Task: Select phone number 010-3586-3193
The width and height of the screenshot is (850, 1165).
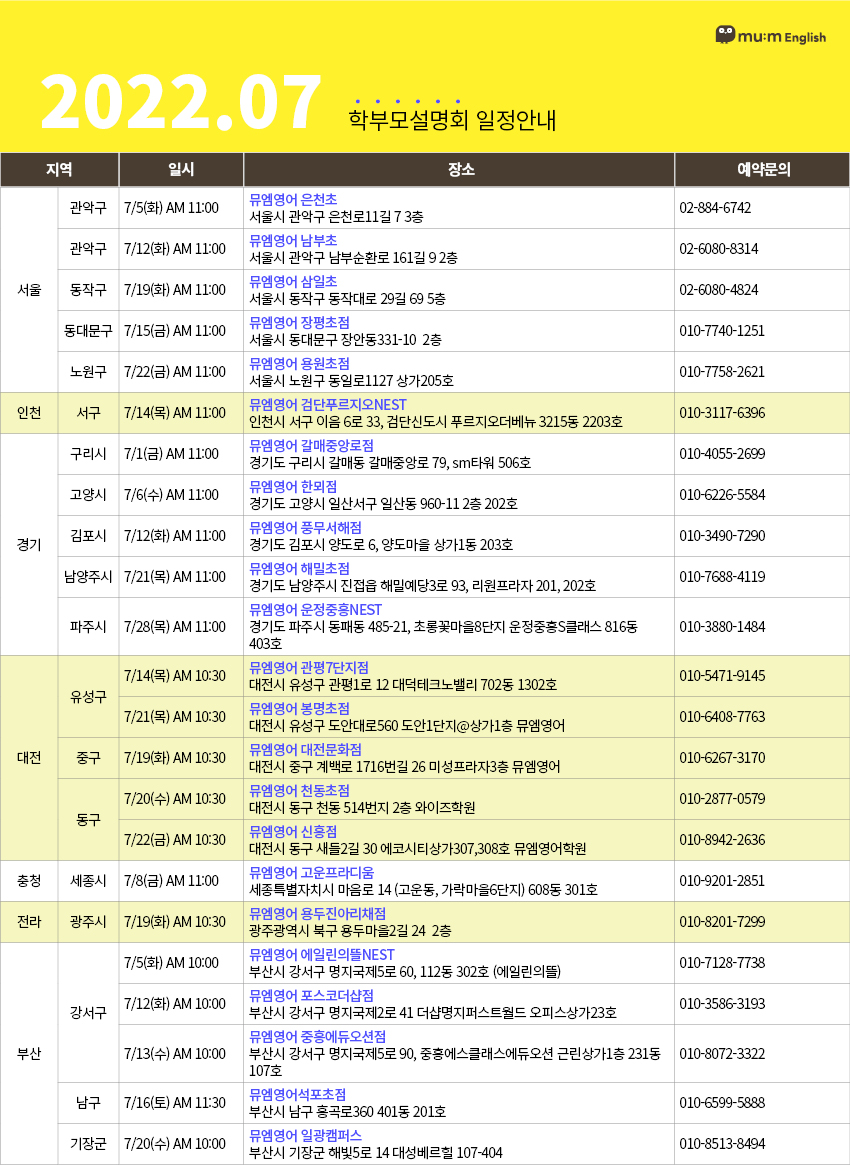Action: coord(721,1004)
